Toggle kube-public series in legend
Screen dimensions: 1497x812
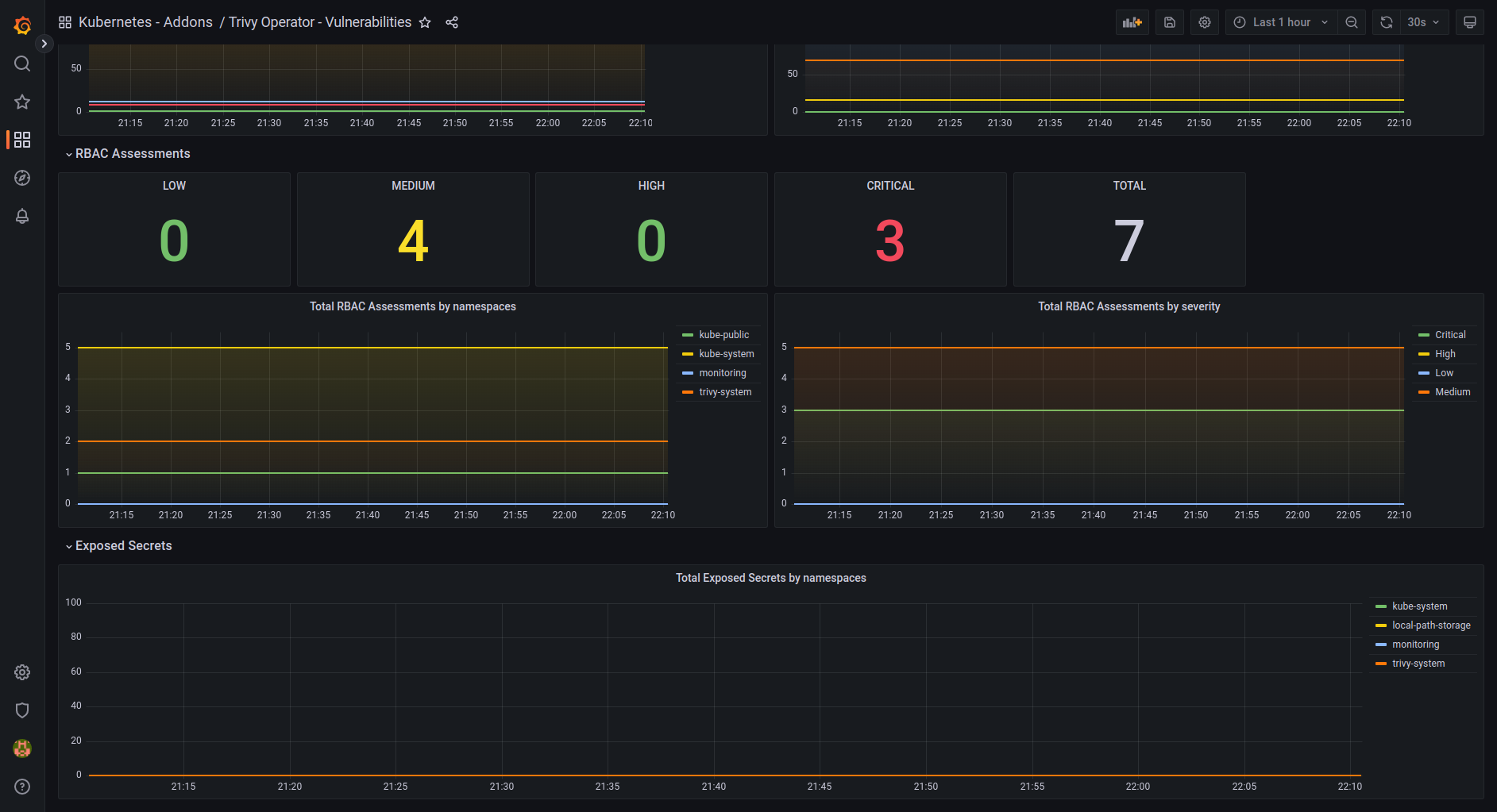[723, 335]
